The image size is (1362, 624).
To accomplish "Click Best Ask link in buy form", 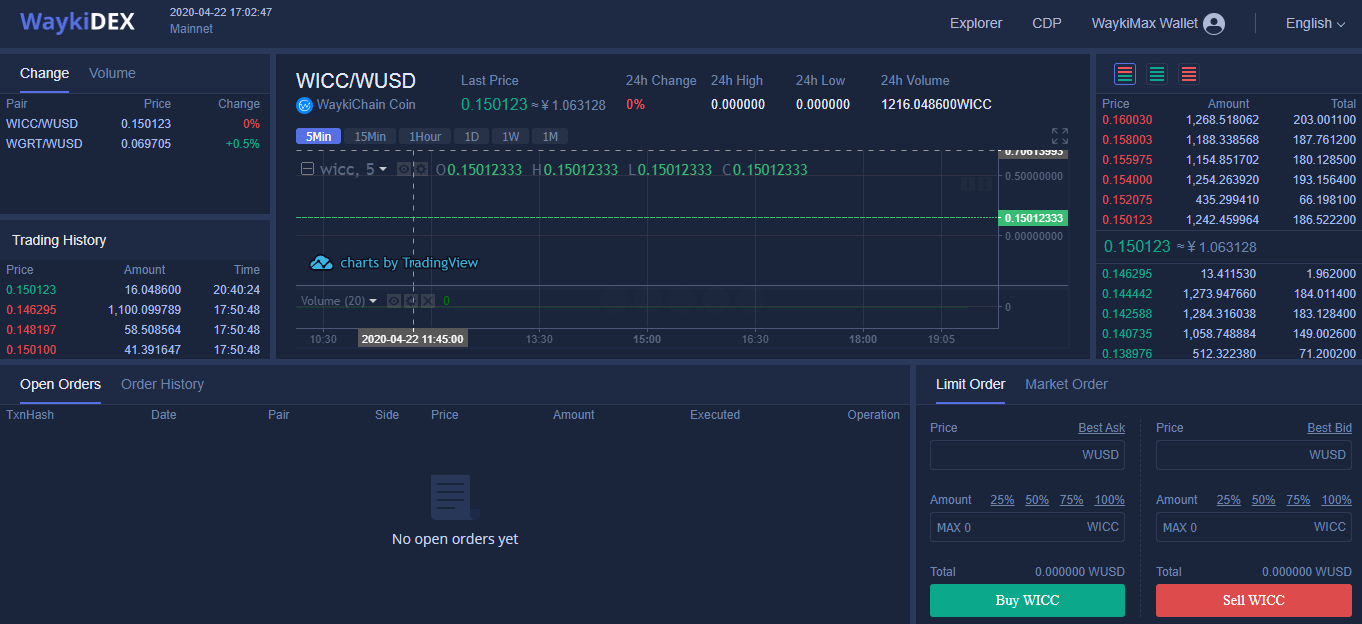I will tap(1101, 428).
